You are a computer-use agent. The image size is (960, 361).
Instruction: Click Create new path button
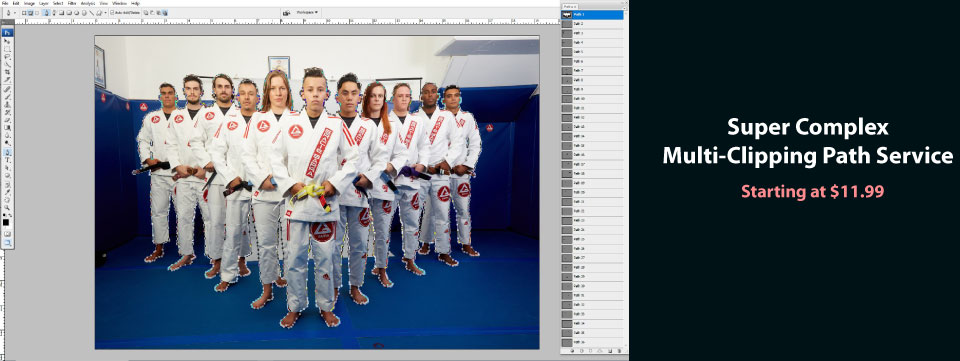tap(610, 351)
